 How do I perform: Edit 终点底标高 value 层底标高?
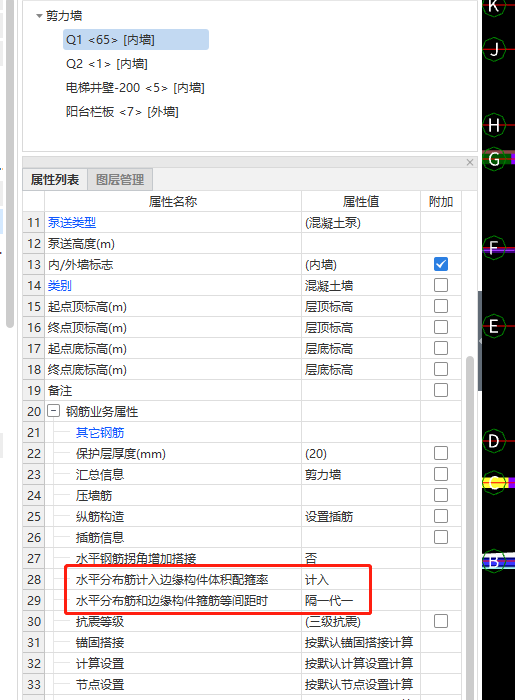tap(361, 369)
